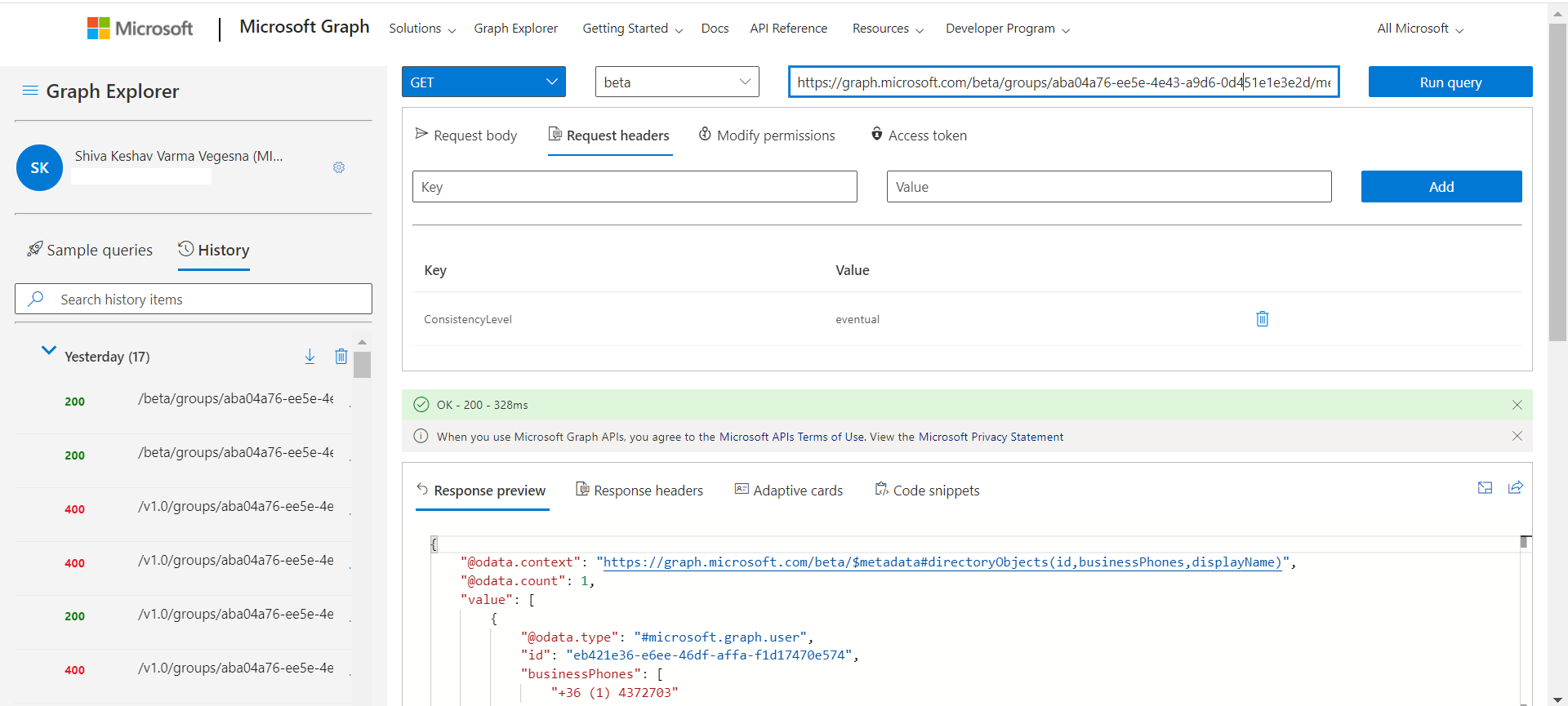The width and height of the screenshot is (1568, 706).
Task: Focus the header Value input field
Action: [1109, 186]
